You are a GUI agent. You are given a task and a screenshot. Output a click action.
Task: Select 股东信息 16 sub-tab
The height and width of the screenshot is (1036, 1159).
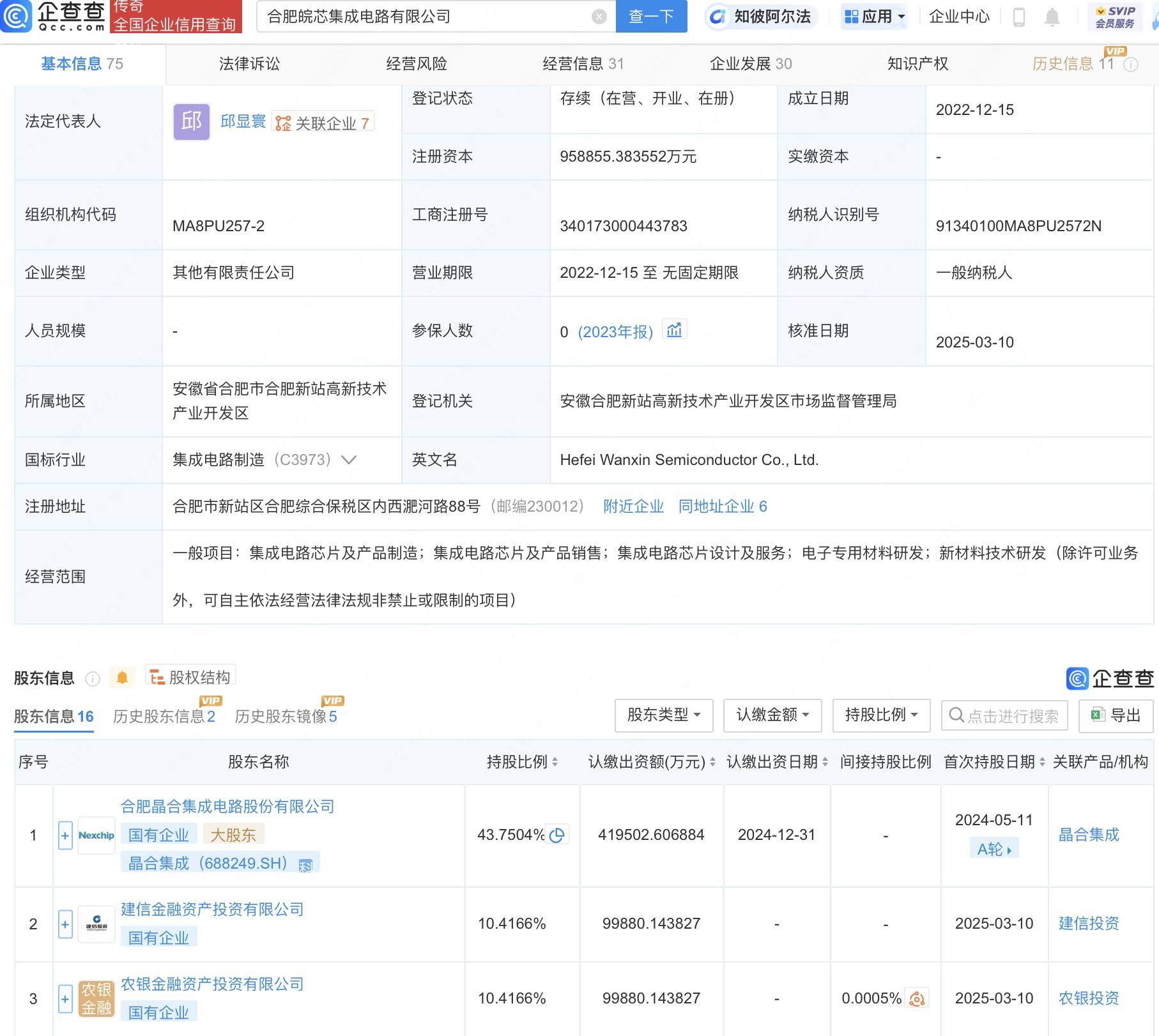coord(54,717)
